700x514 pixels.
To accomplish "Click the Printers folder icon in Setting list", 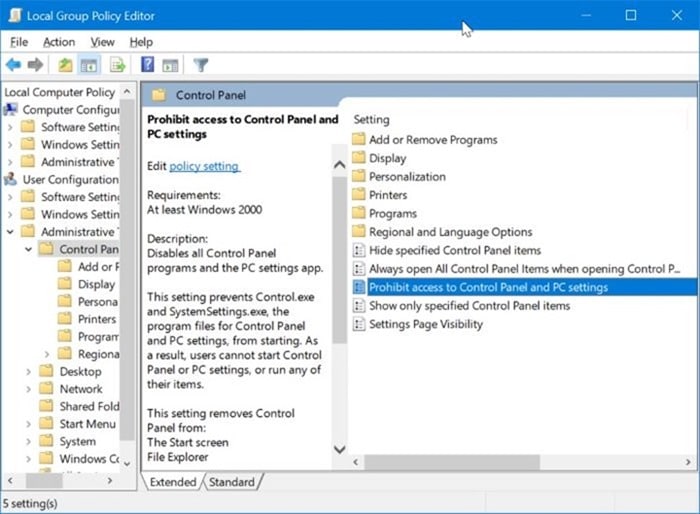I will coord(358,194).
